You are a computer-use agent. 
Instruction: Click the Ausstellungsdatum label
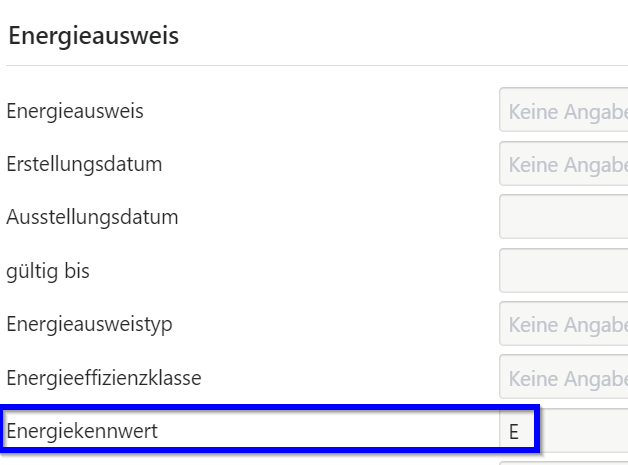(92, 217)
